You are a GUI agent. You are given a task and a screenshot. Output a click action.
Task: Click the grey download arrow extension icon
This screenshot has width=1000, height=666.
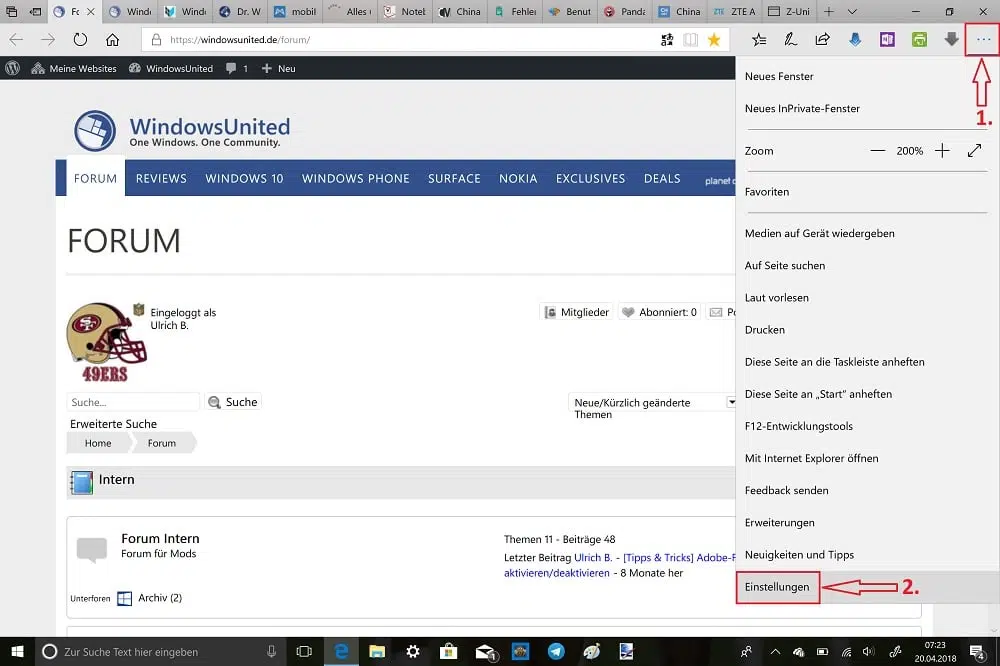[952, 40]
